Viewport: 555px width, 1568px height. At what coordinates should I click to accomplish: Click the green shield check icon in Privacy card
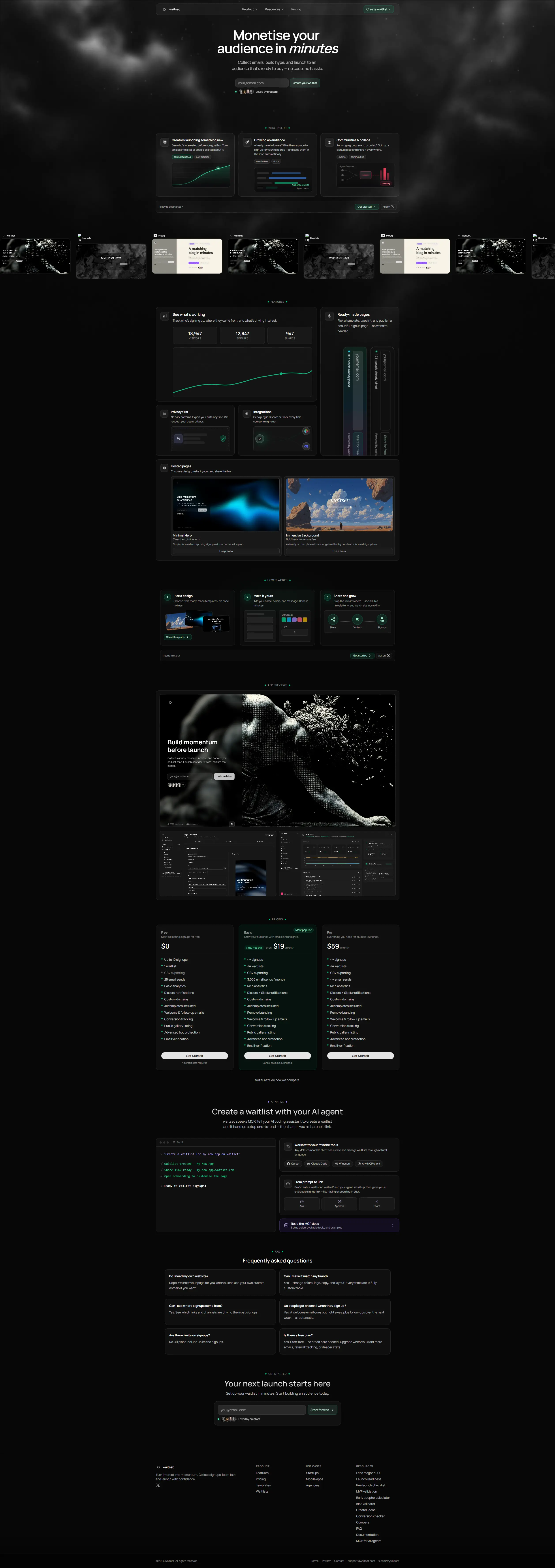click(223, 438)
